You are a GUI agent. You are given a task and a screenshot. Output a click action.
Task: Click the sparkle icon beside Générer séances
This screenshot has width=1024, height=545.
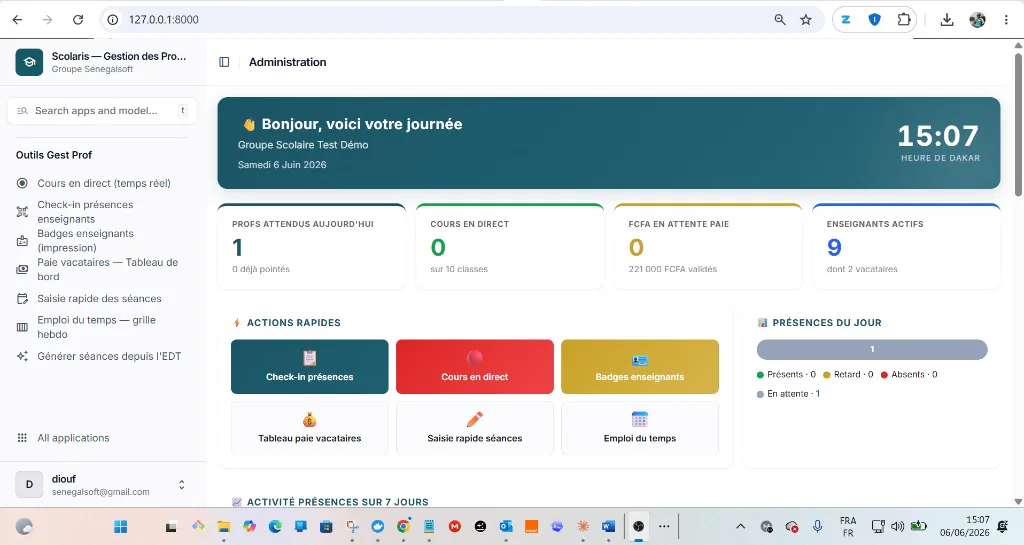coord(22,356)
